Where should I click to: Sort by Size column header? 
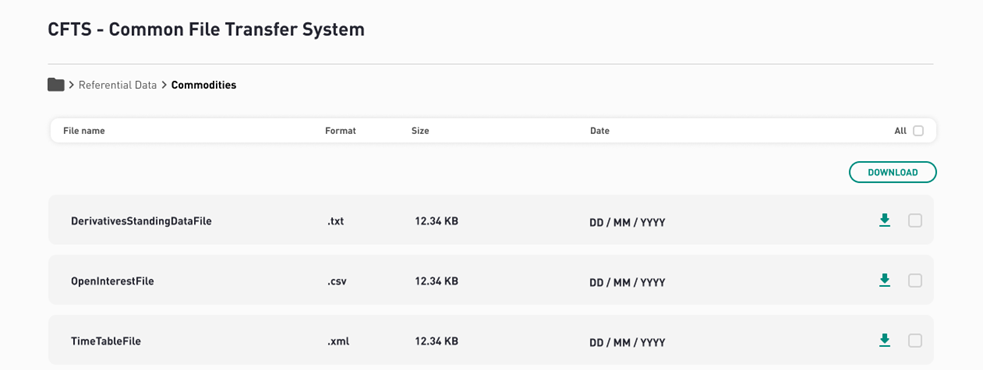tap(420, 131)
